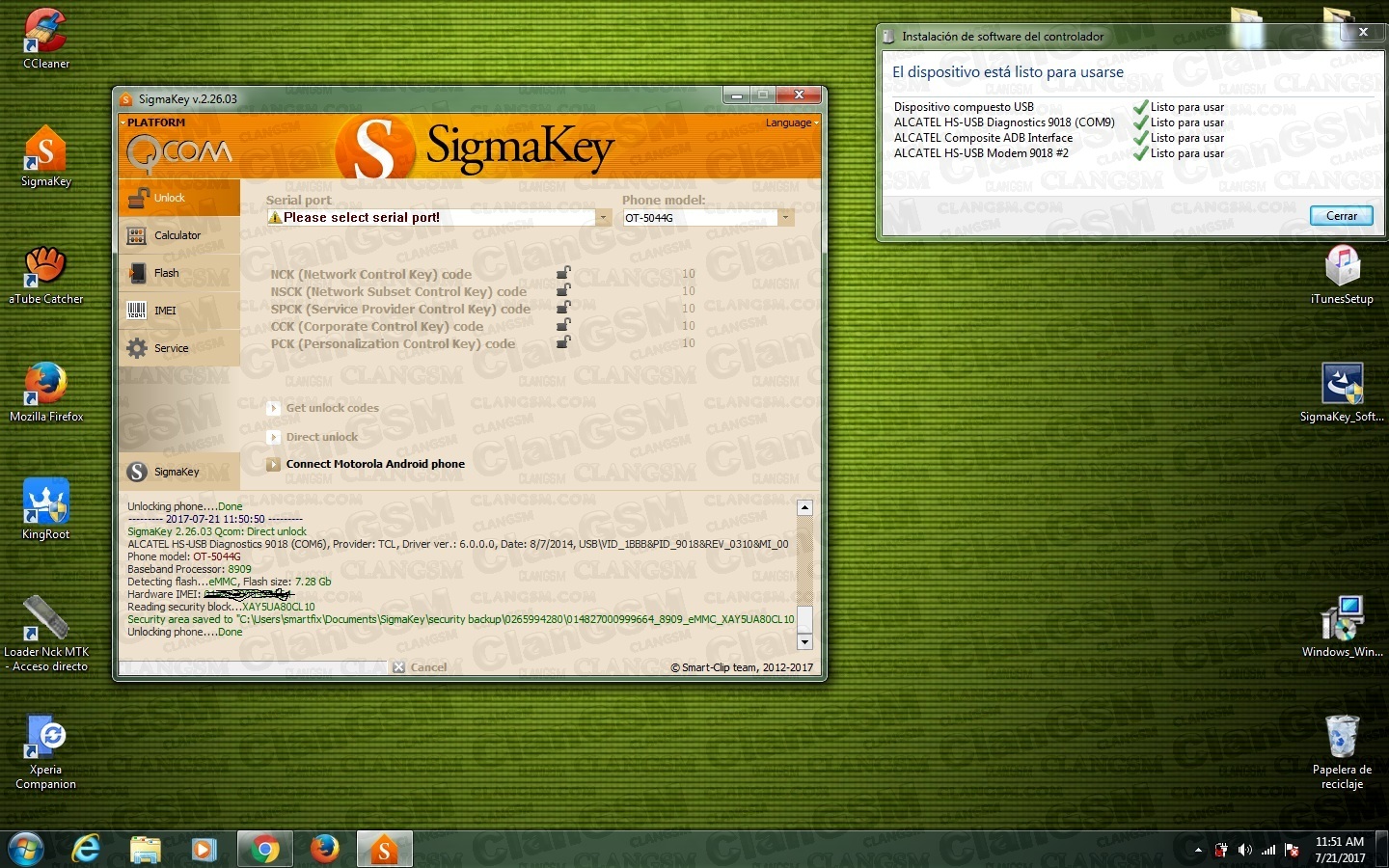Click the PCK code padlock icon

tap(563, 343)
